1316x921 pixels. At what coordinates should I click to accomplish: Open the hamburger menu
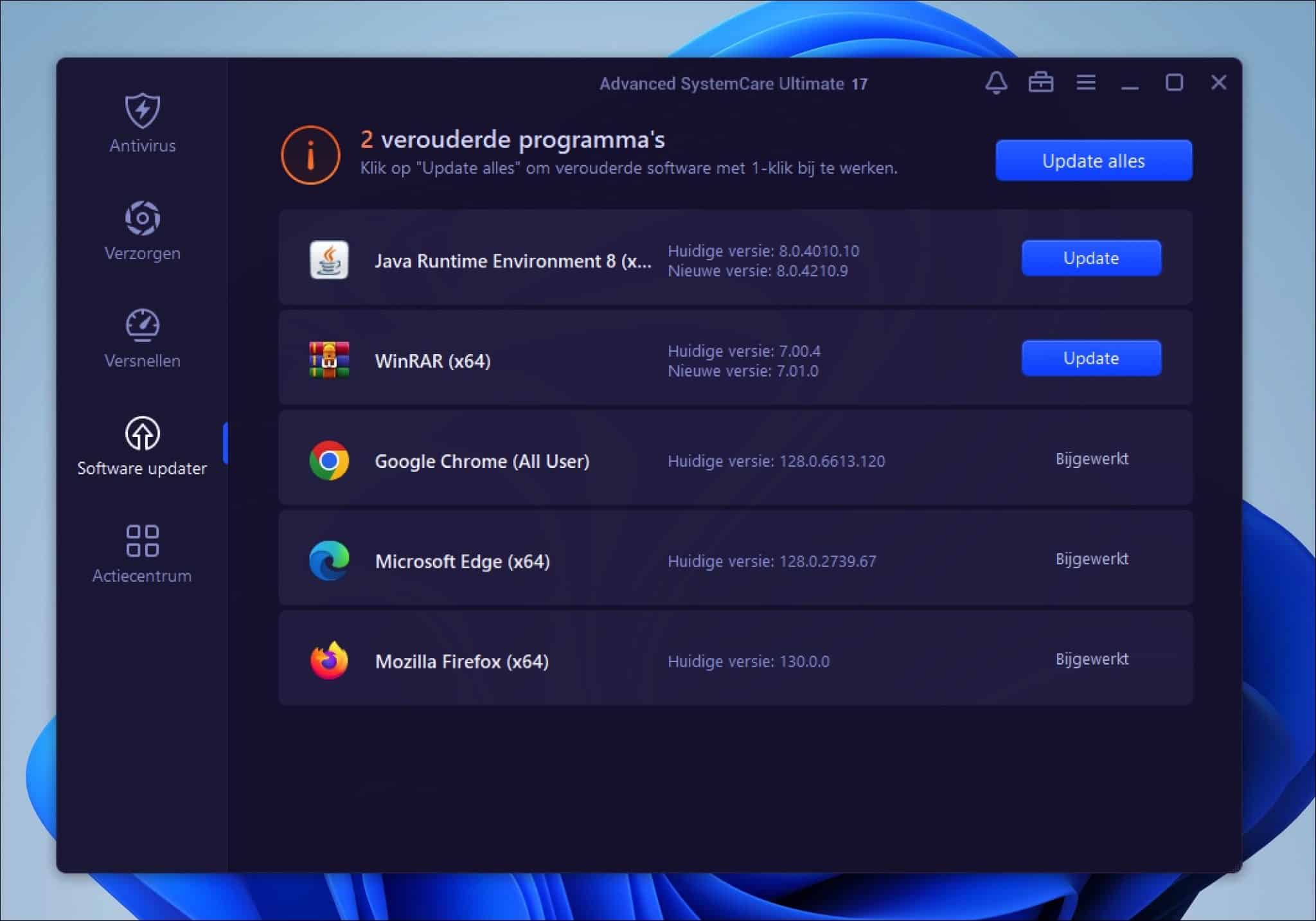tap(1087, 82)
